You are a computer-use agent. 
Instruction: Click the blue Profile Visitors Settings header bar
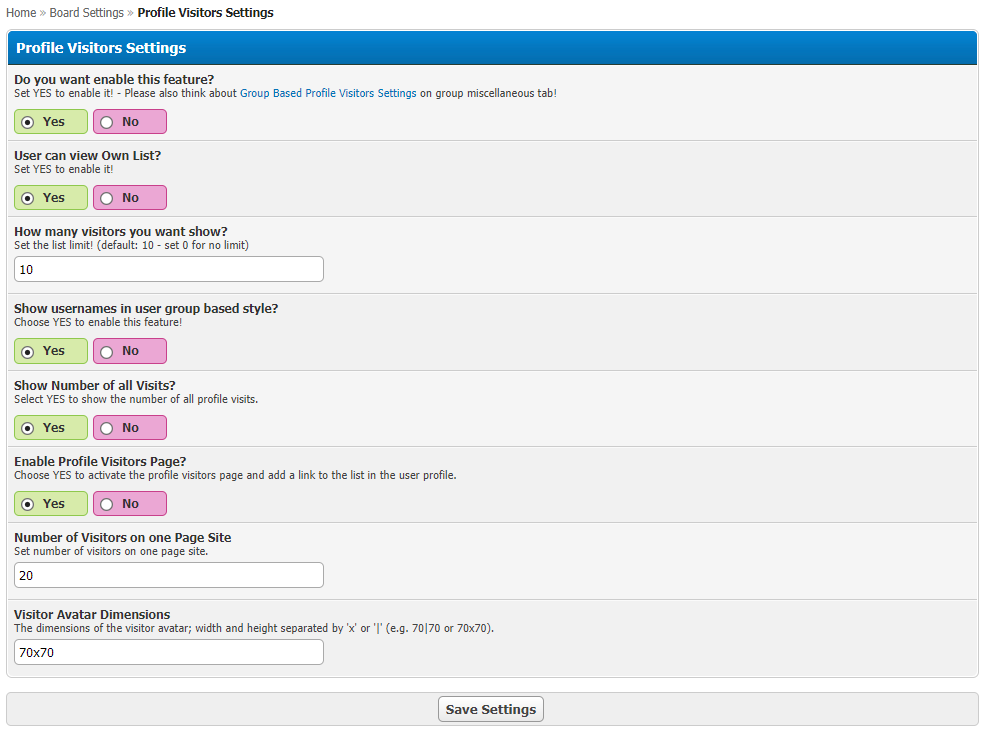492,48
